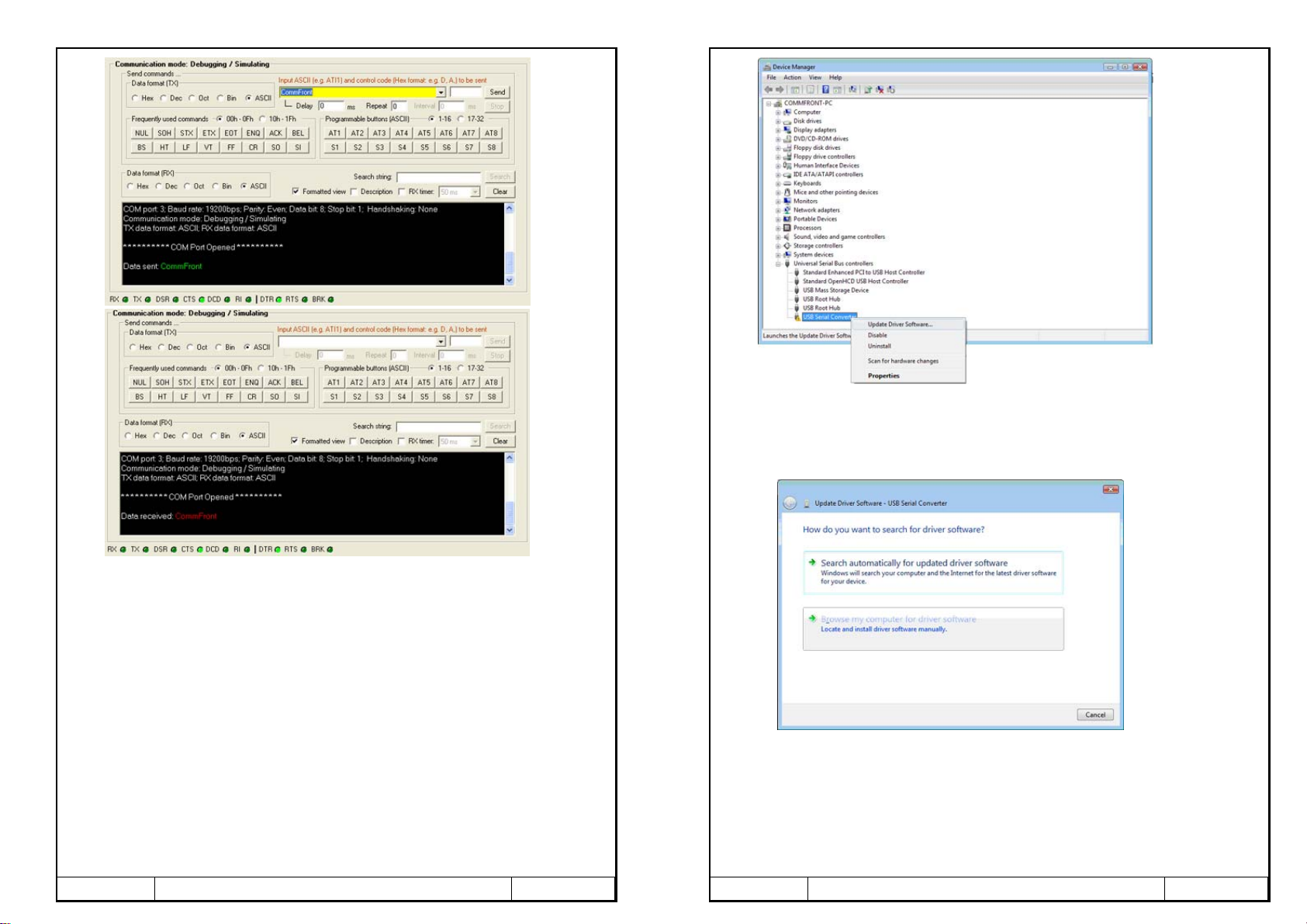The image size is (1307, 924).
Task: Open the 50 ms RX timer dropdown, Data sent panel
Action: pyautogui.click(x=475, y=192)
